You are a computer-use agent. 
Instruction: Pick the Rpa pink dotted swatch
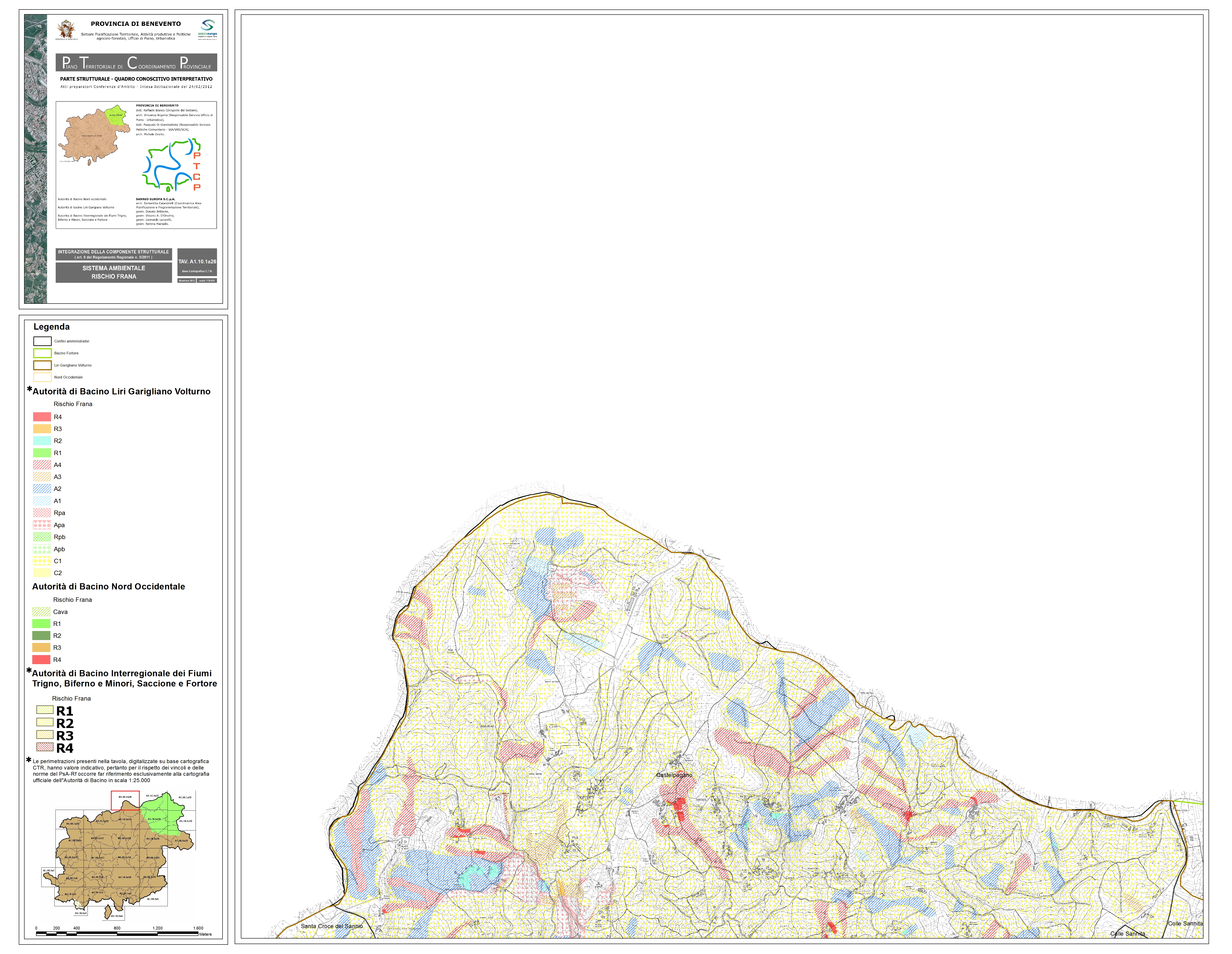pyautogui.click(x=42, y=513)
